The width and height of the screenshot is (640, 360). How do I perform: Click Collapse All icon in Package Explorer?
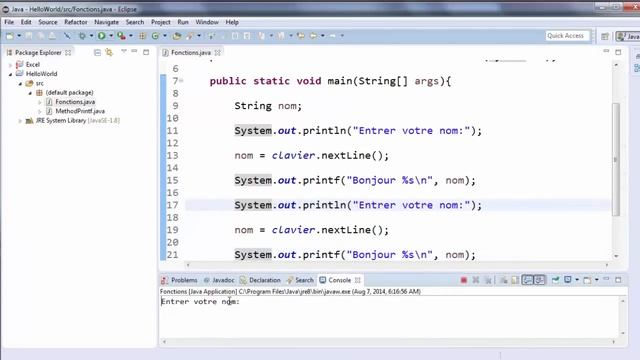97,52
